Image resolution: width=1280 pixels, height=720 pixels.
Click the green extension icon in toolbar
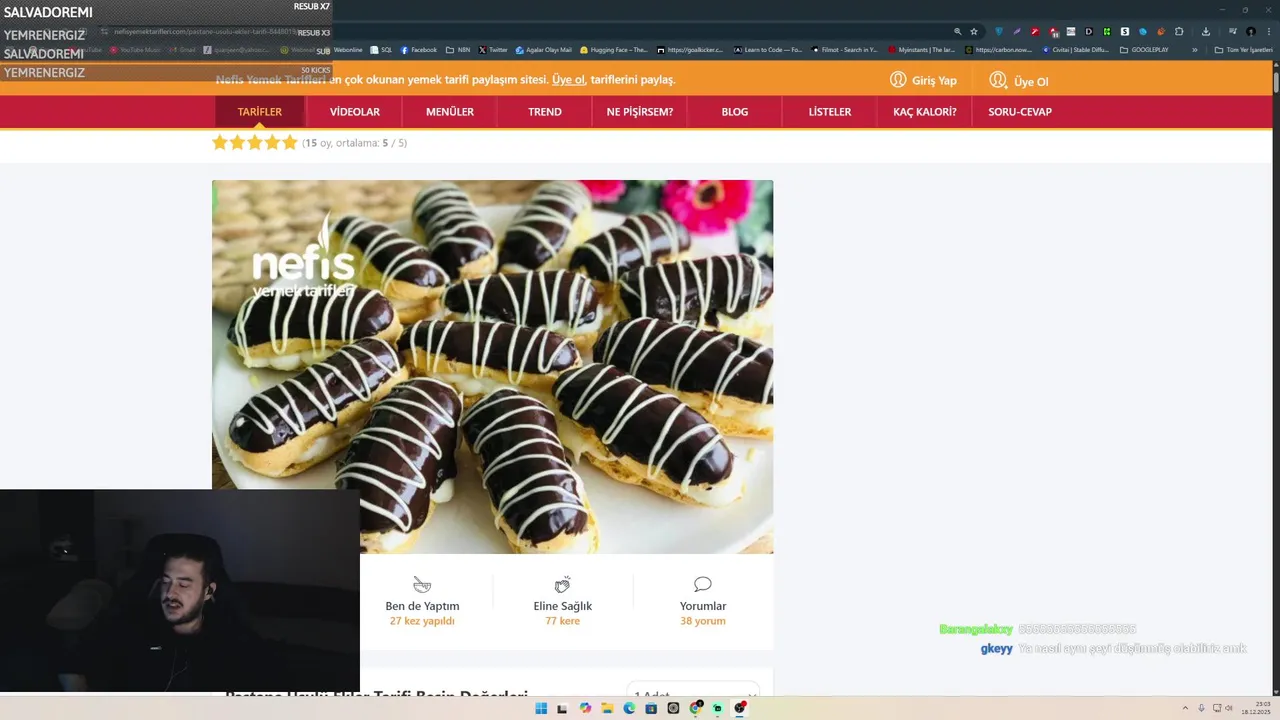pyautogui.click(x=1107, y=31)
